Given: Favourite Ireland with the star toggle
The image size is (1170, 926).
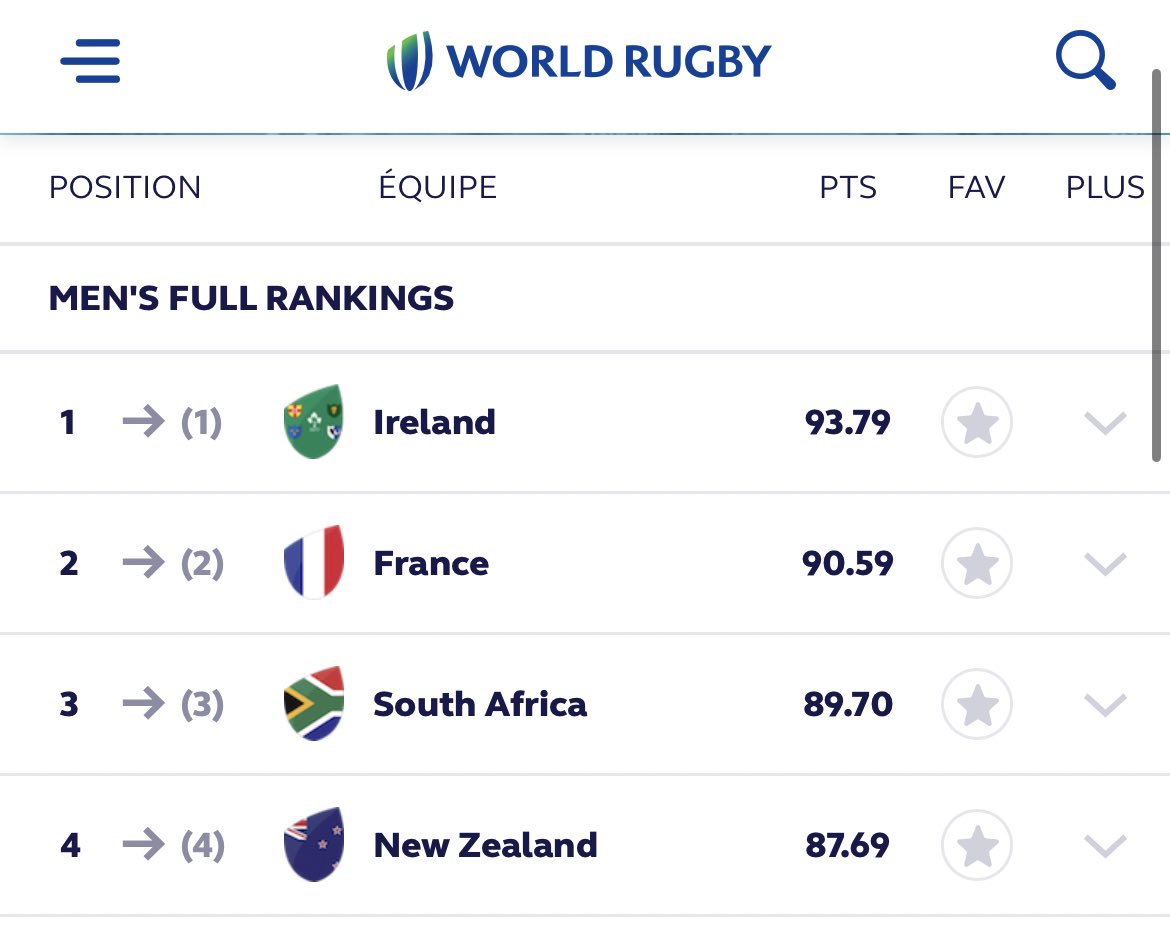Looking at the screenshot, I should click(977, 422).
